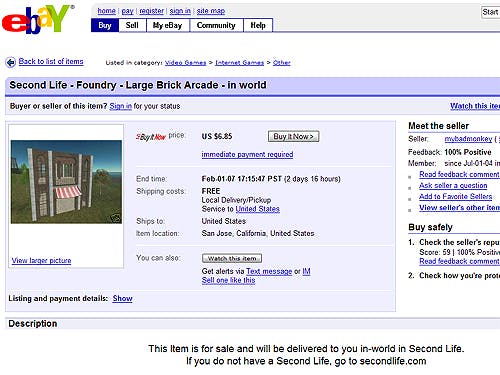The height and width of the screenshot is (375, 500).
Task: Click the FREE shipping cost text
Action: pyautogui.click(x=211, y=191)
